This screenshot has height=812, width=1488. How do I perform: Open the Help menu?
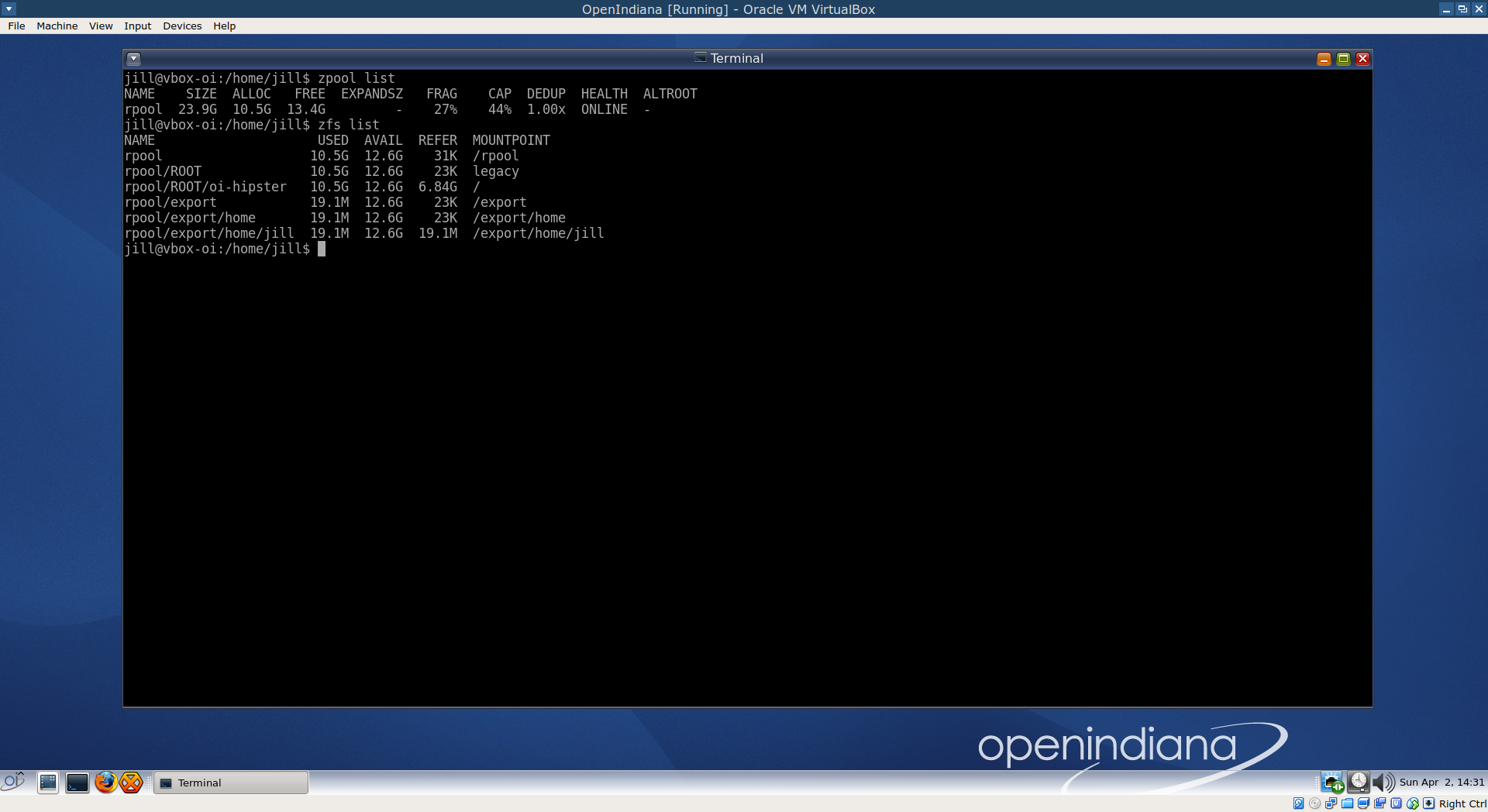[x=225, y=26]
